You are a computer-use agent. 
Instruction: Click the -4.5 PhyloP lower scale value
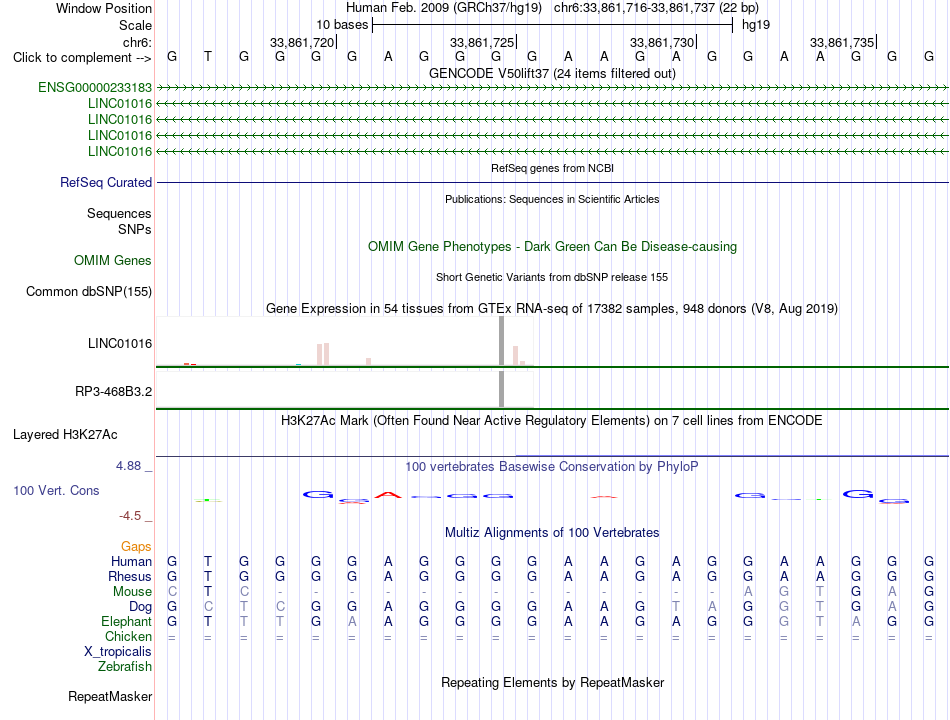coord(130,516)
